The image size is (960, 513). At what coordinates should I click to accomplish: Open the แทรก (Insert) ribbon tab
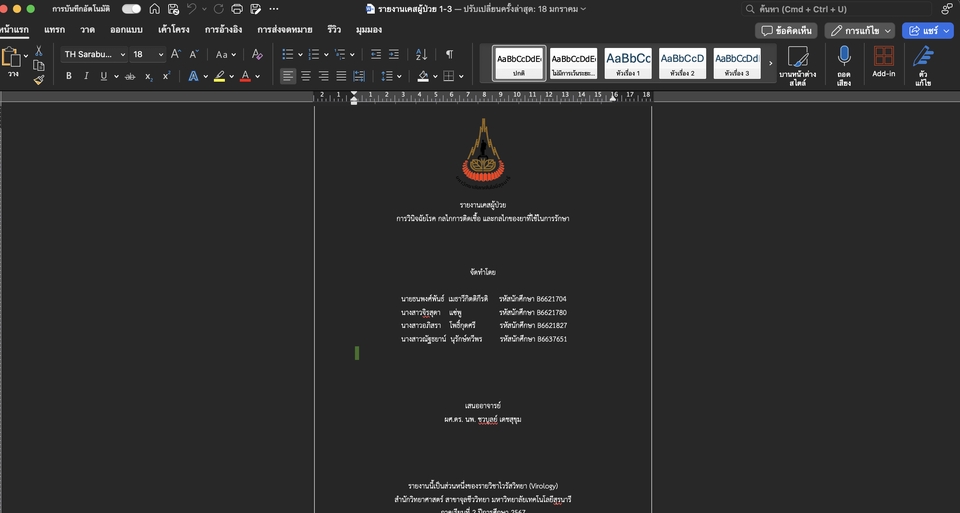click(54, 29)
